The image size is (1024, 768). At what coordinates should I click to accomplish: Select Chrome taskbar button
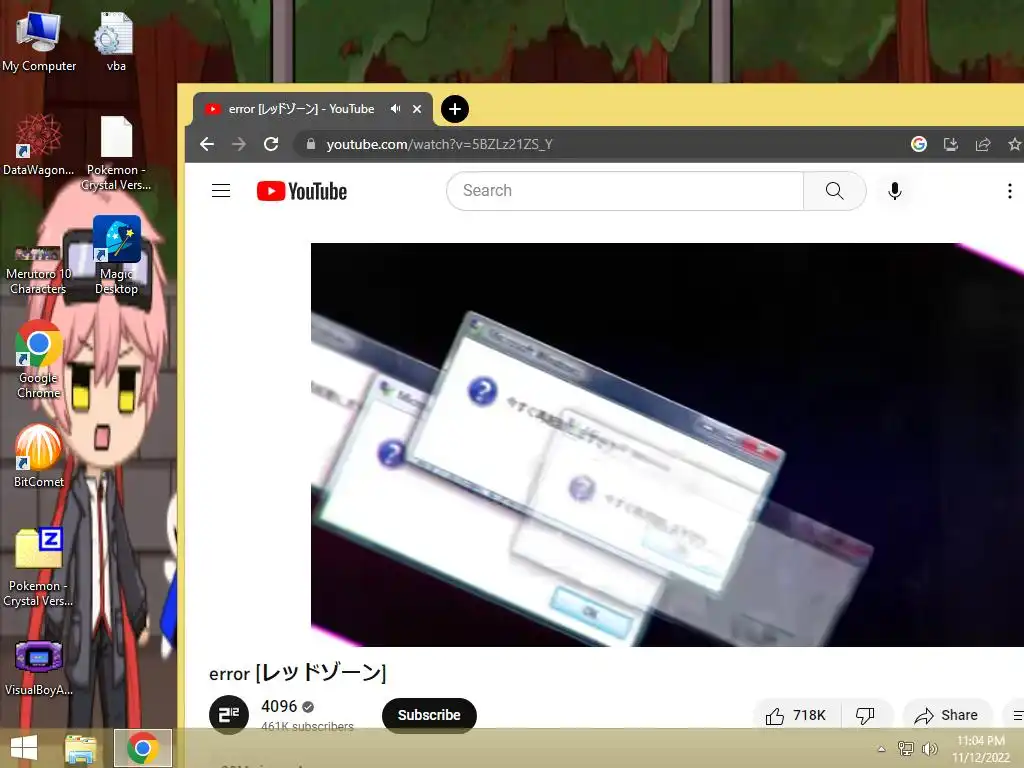pos(143,748)
